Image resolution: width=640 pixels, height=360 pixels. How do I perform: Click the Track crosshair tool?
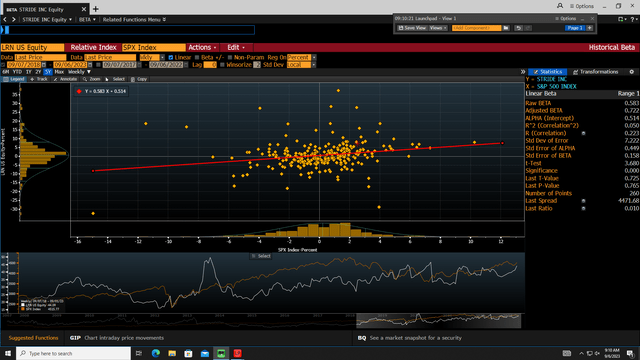39,79
